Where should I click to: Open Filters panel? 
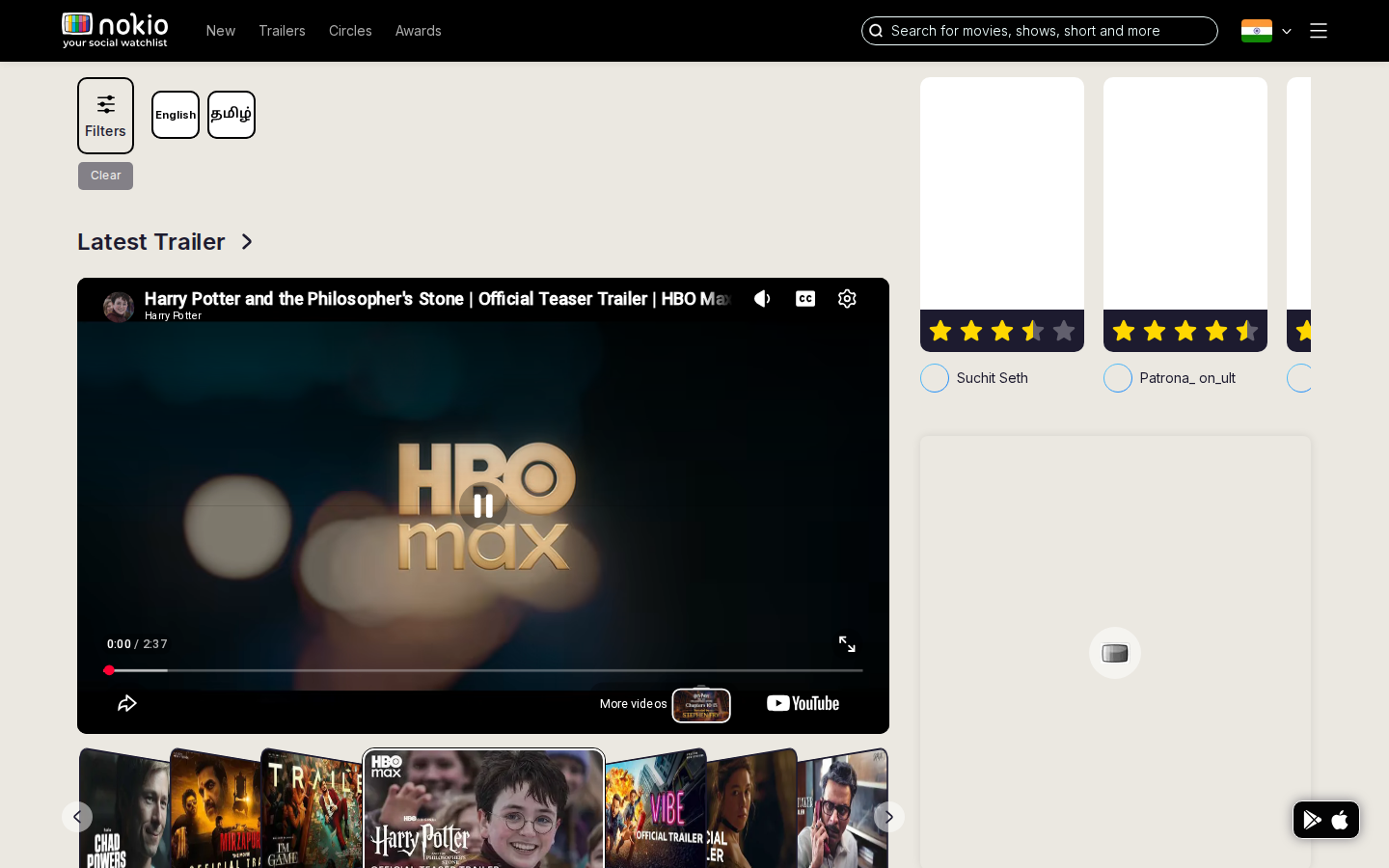coord(105,116)
